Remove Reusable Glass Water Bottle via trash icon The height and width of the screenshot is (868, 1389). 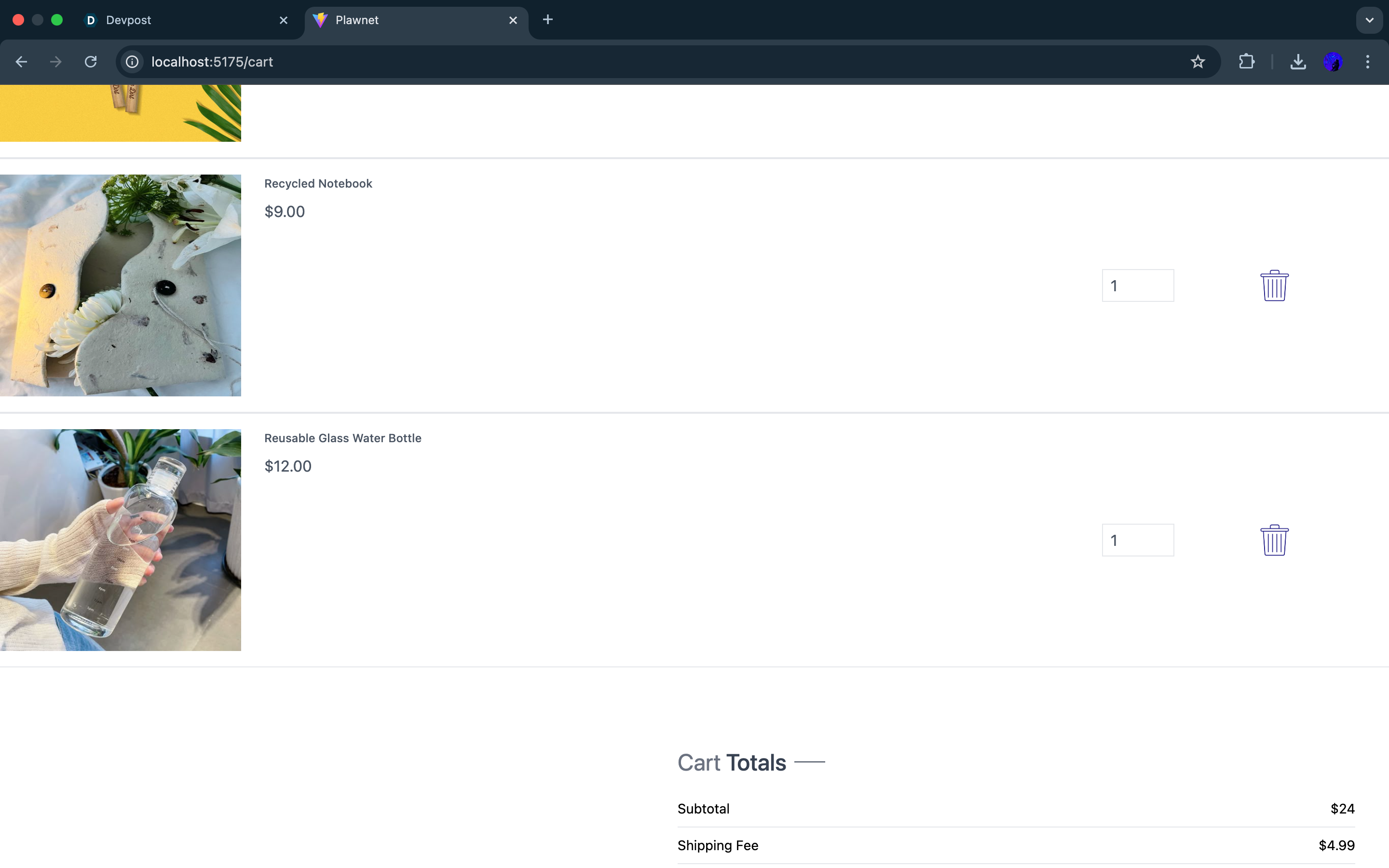click(x=1274, y=540)
